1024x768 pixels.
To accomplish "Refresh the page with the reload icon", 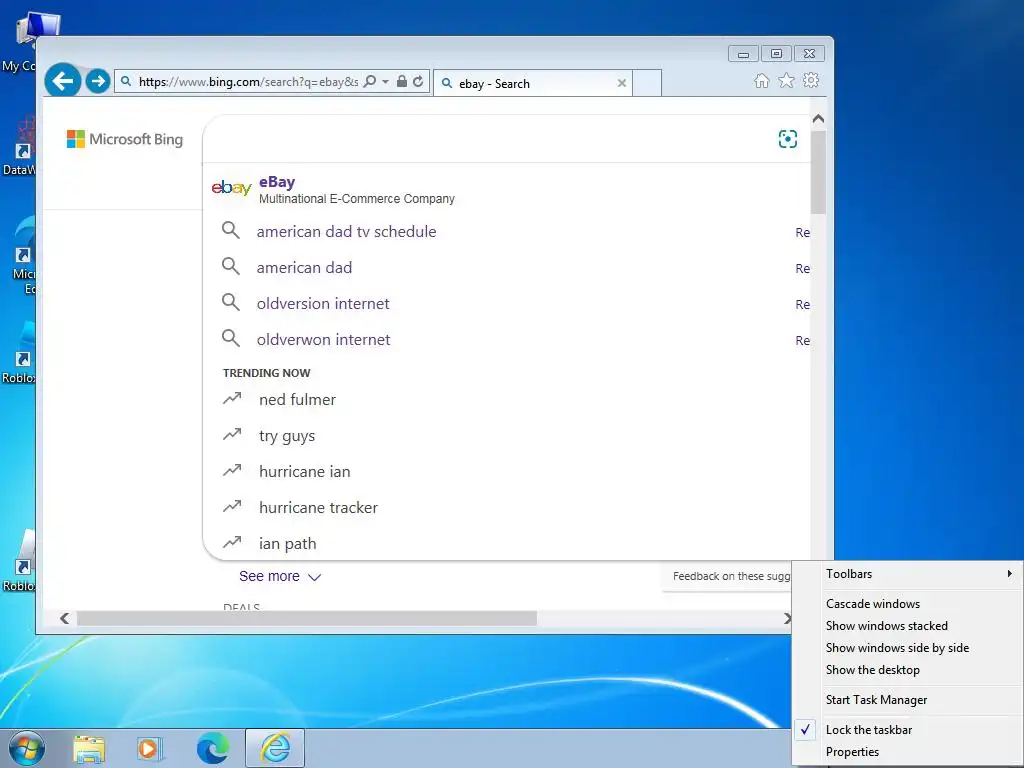I will [418, 82].
